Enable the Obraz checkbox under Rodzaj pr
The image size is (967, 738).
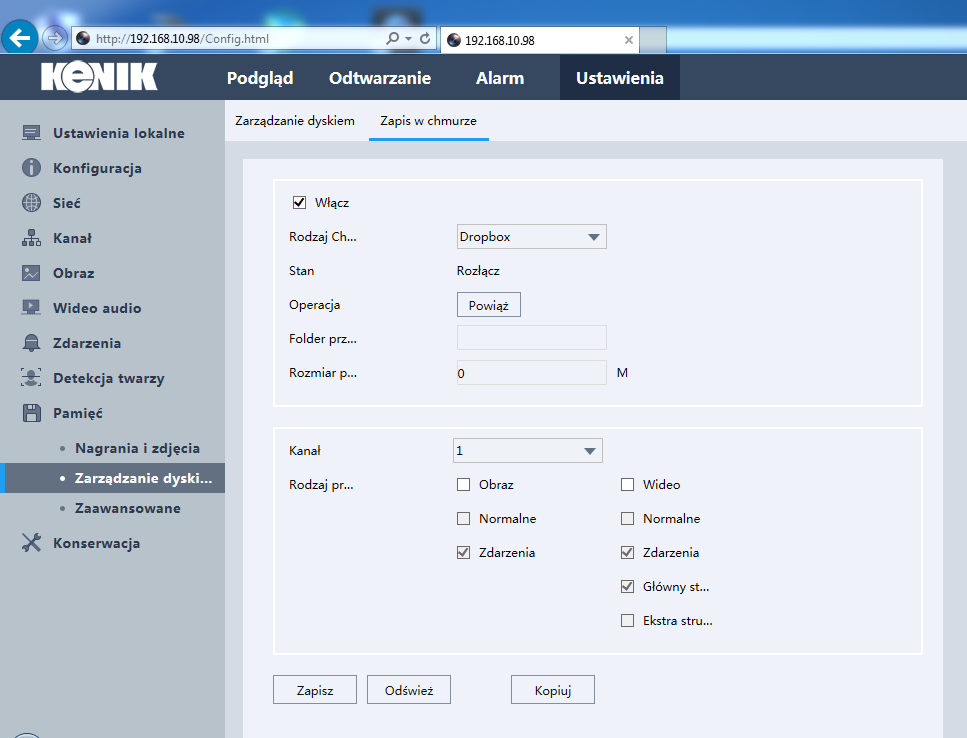[x=463, y=484]
